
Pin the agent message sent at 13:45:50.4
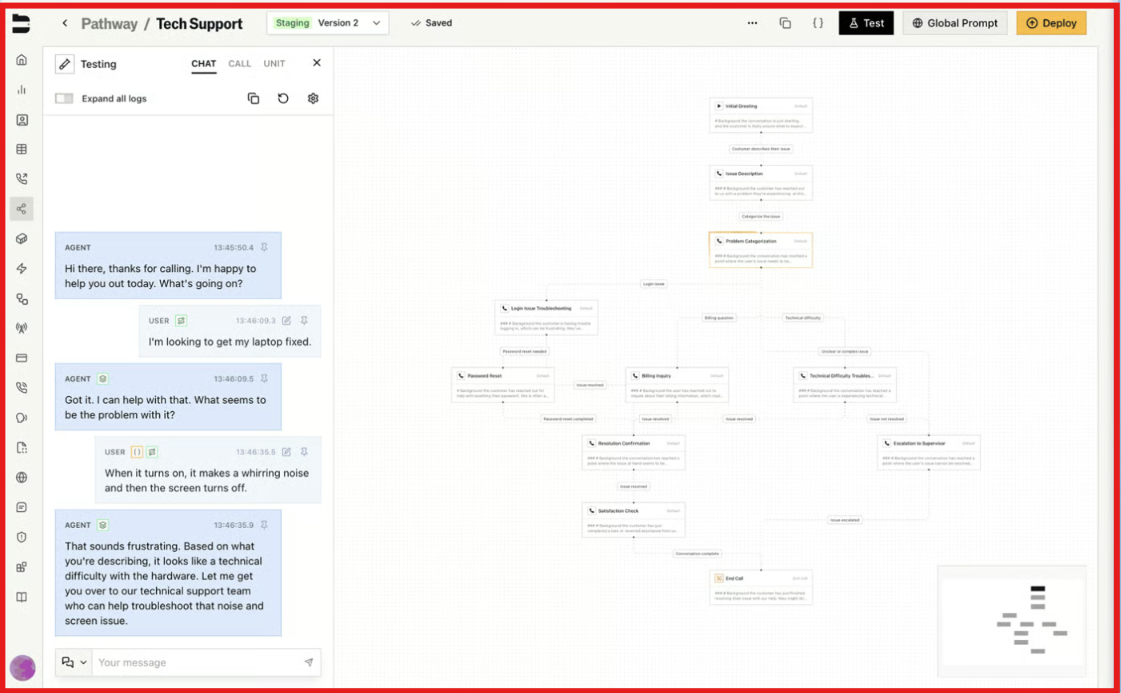coord(264,247)
